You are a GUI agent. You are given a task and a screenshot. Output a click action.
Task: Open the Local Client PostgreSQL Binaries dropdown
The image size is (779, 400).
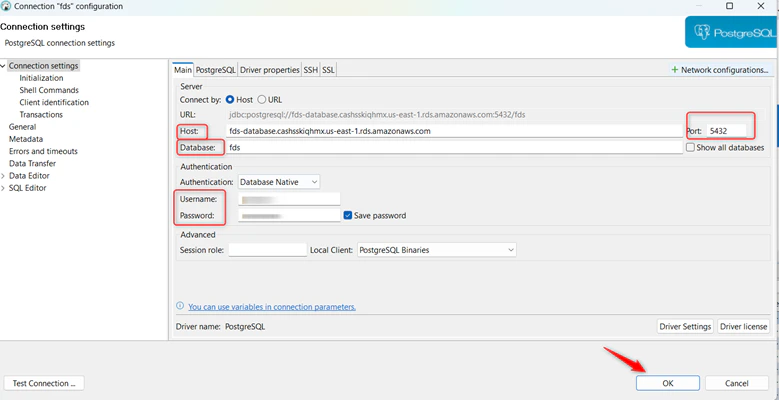[x=437, y=250]
